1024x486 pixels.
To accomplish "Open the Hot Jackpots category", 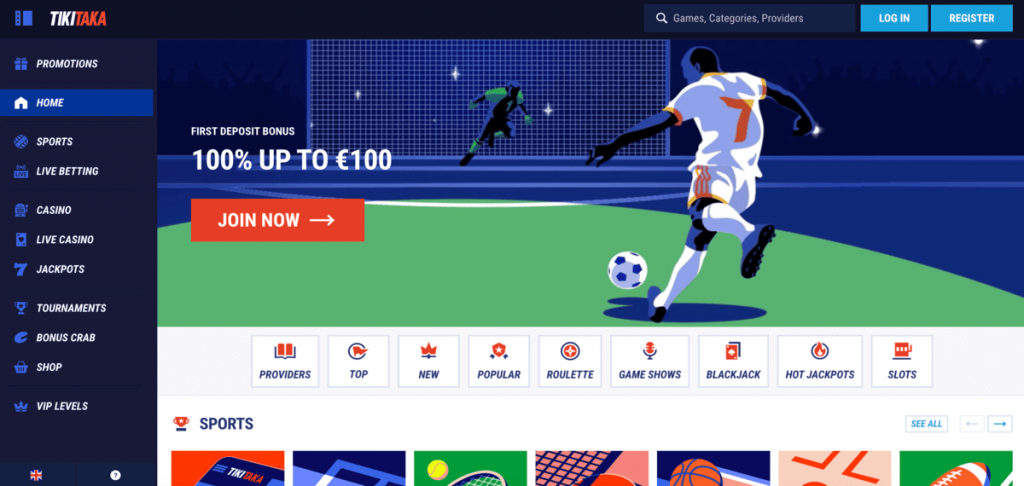I will tap(820, 361).
